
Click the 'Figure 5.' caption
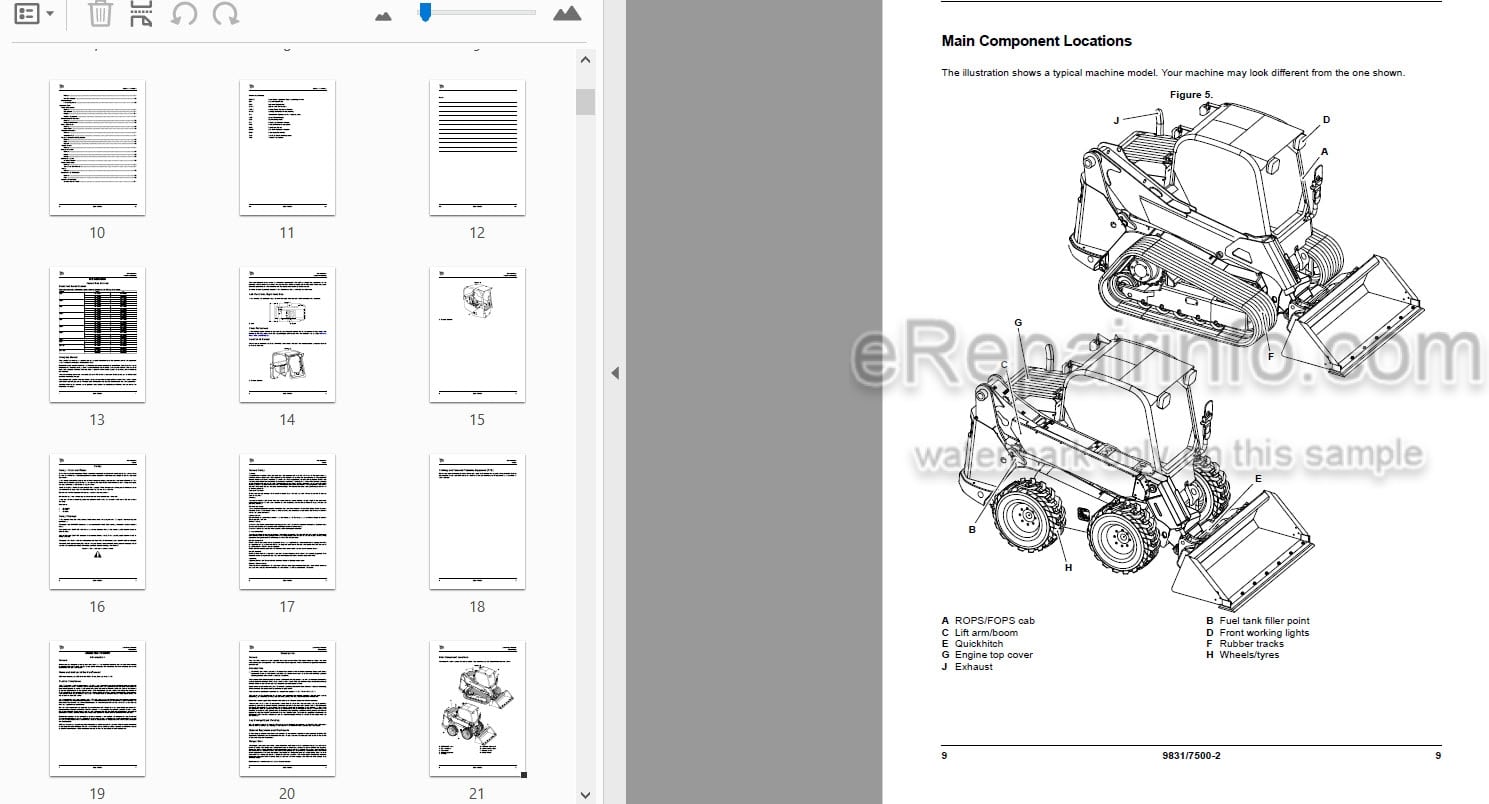click(1191, 95)
